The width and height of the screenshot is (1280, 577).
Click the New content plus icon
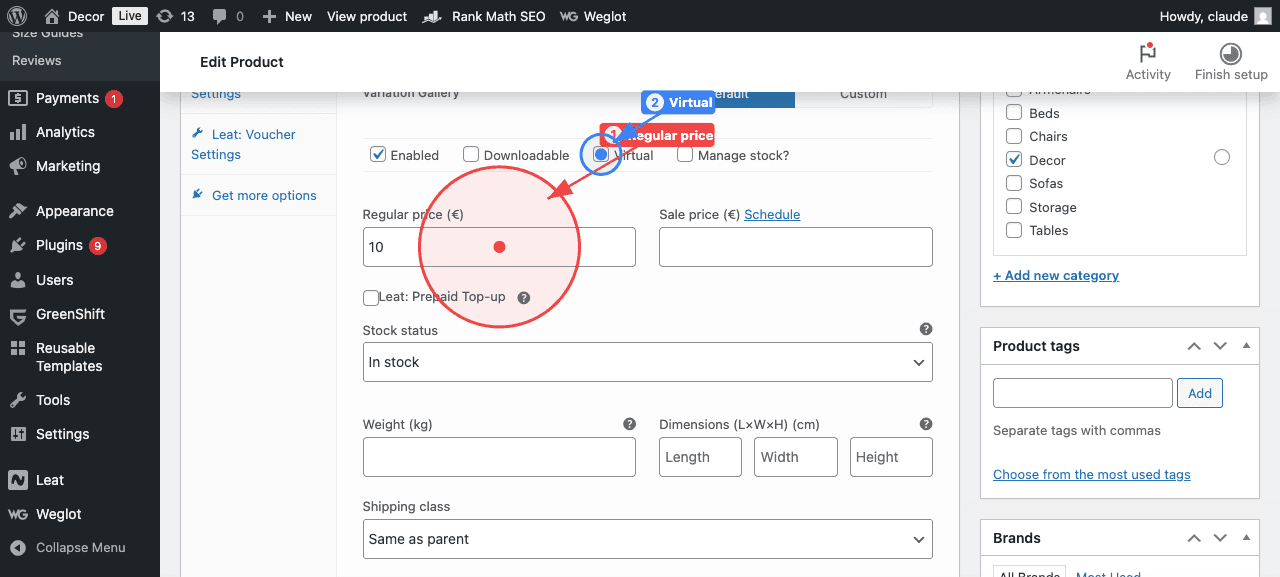click(269, 16)
